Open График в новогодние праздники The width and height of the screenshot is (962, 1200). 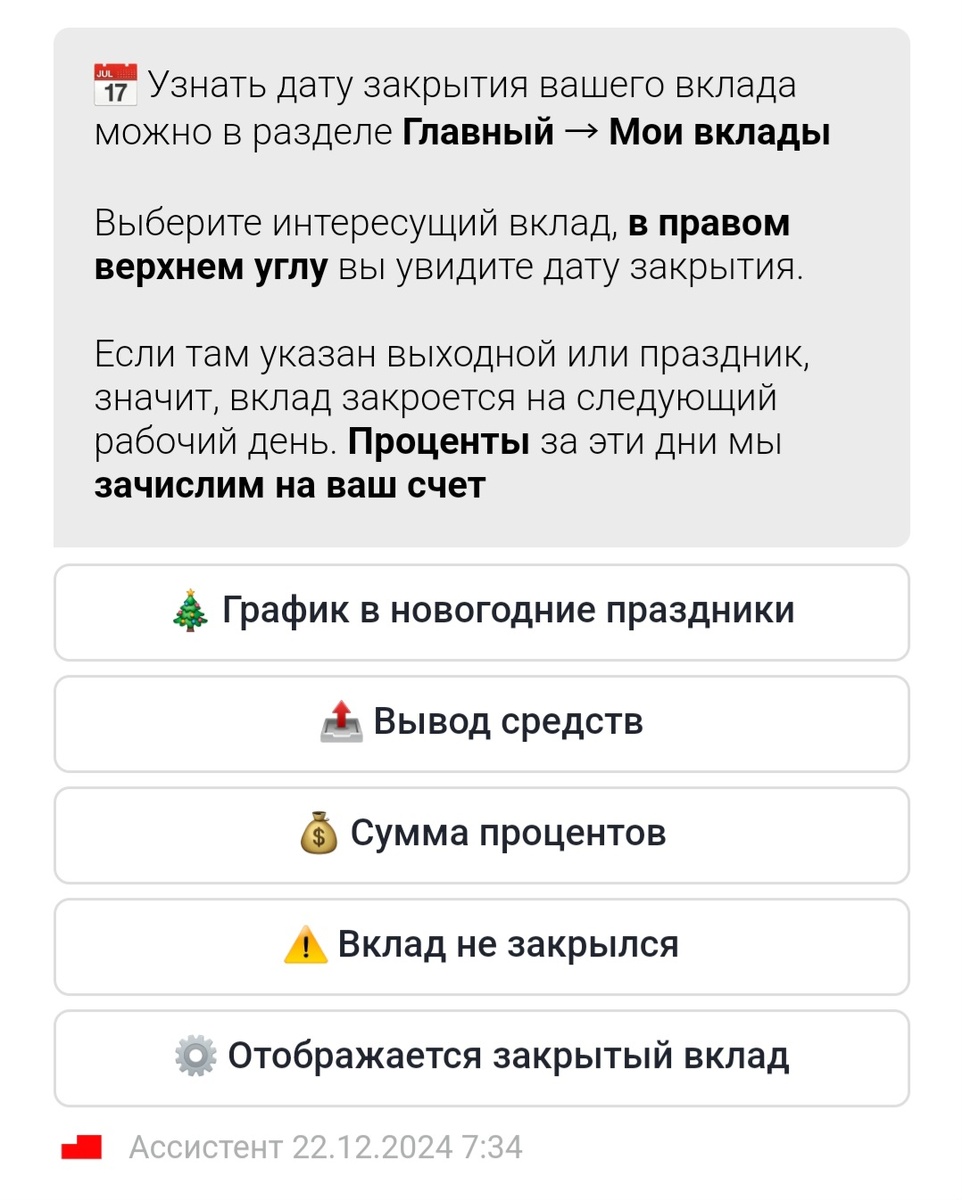pos(481,611)
